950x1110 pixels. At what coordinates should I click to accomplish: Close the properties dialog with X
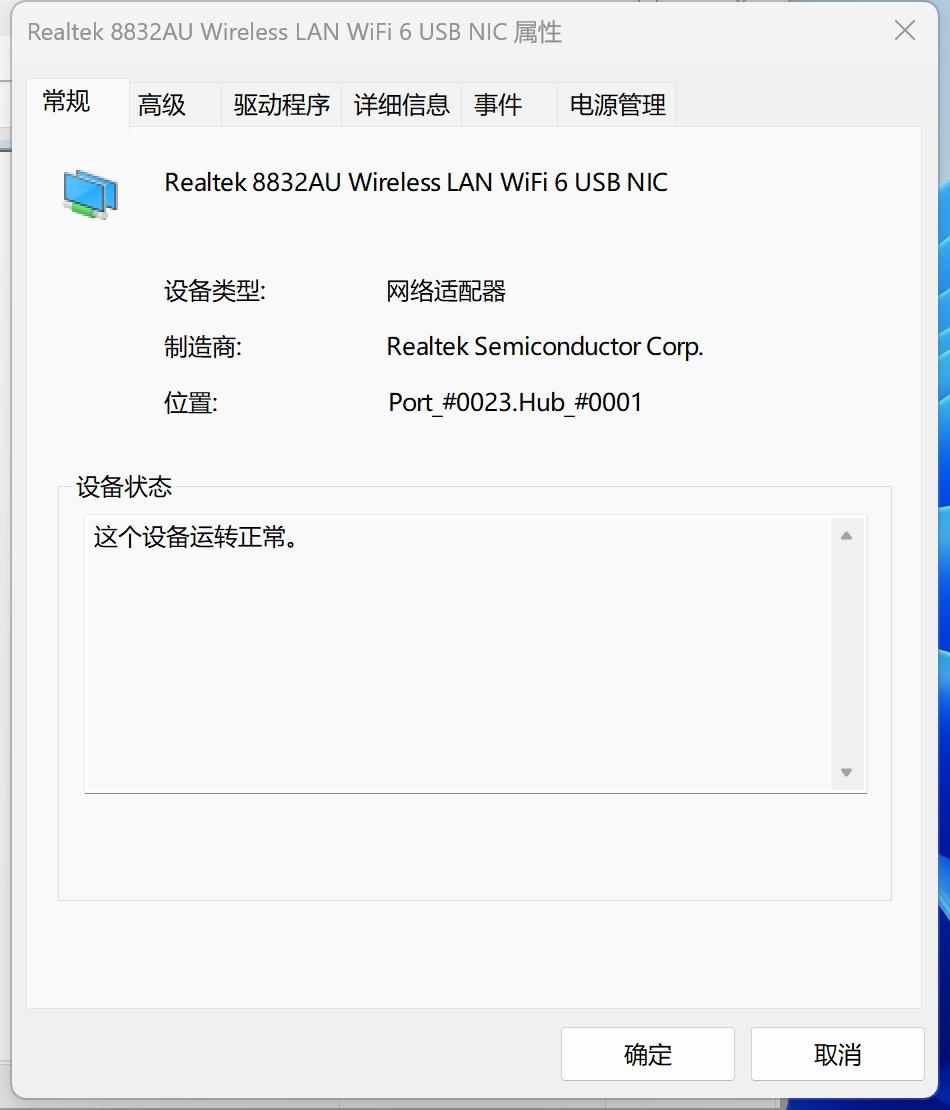[x=905, y=30]
